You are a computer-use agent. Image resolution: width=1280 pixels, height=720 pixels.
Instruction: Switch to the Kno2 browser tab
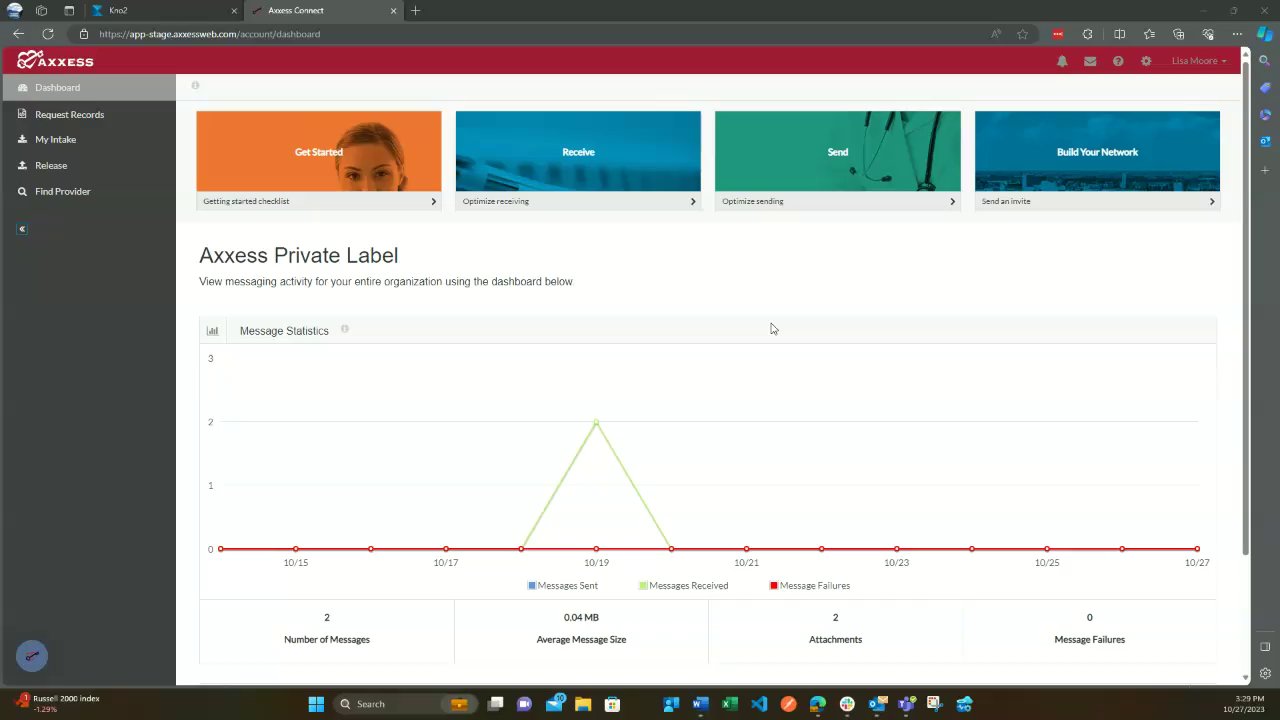164,10
